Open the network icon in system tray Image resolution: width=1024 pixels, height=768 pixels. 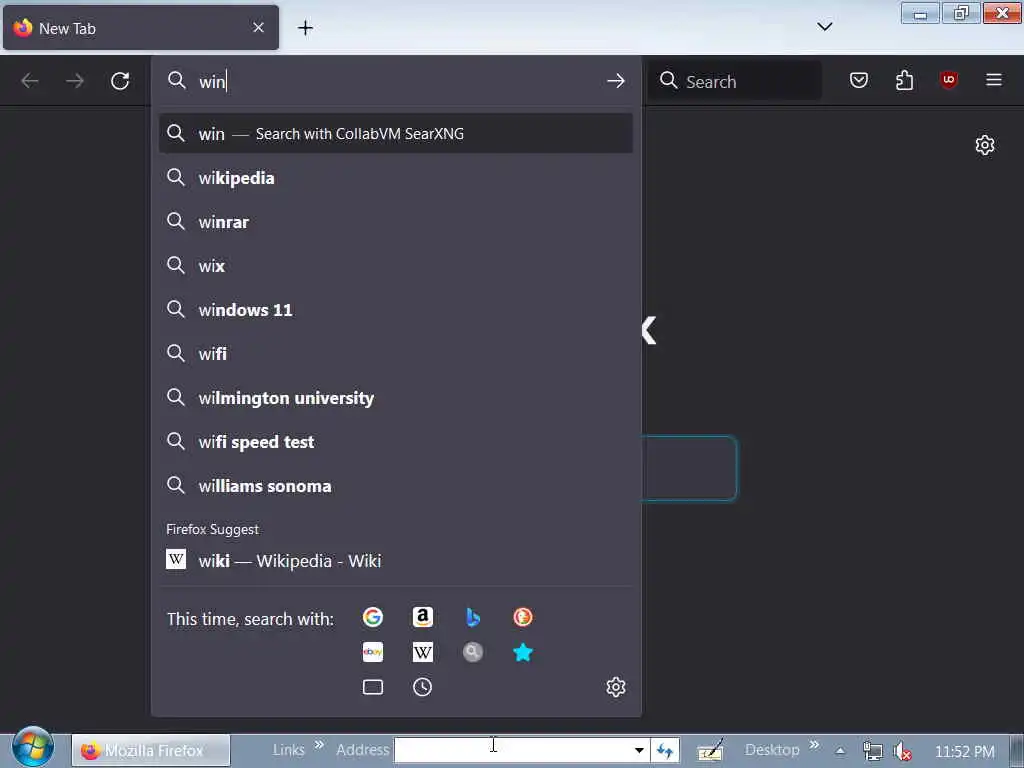point(872,751)
